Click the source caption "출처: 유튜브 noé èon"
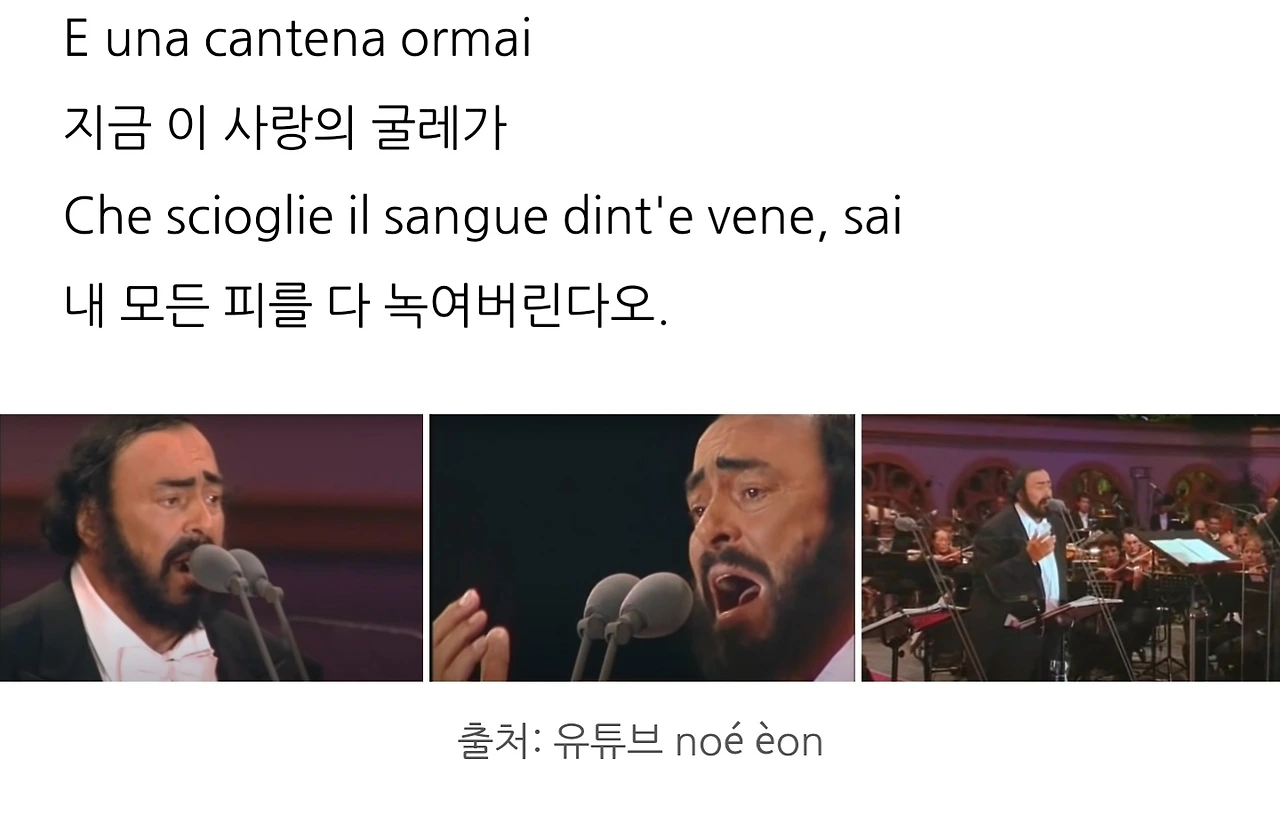Image resolution: width=1280 pixels, height=815 pixels. click(640, 741)
